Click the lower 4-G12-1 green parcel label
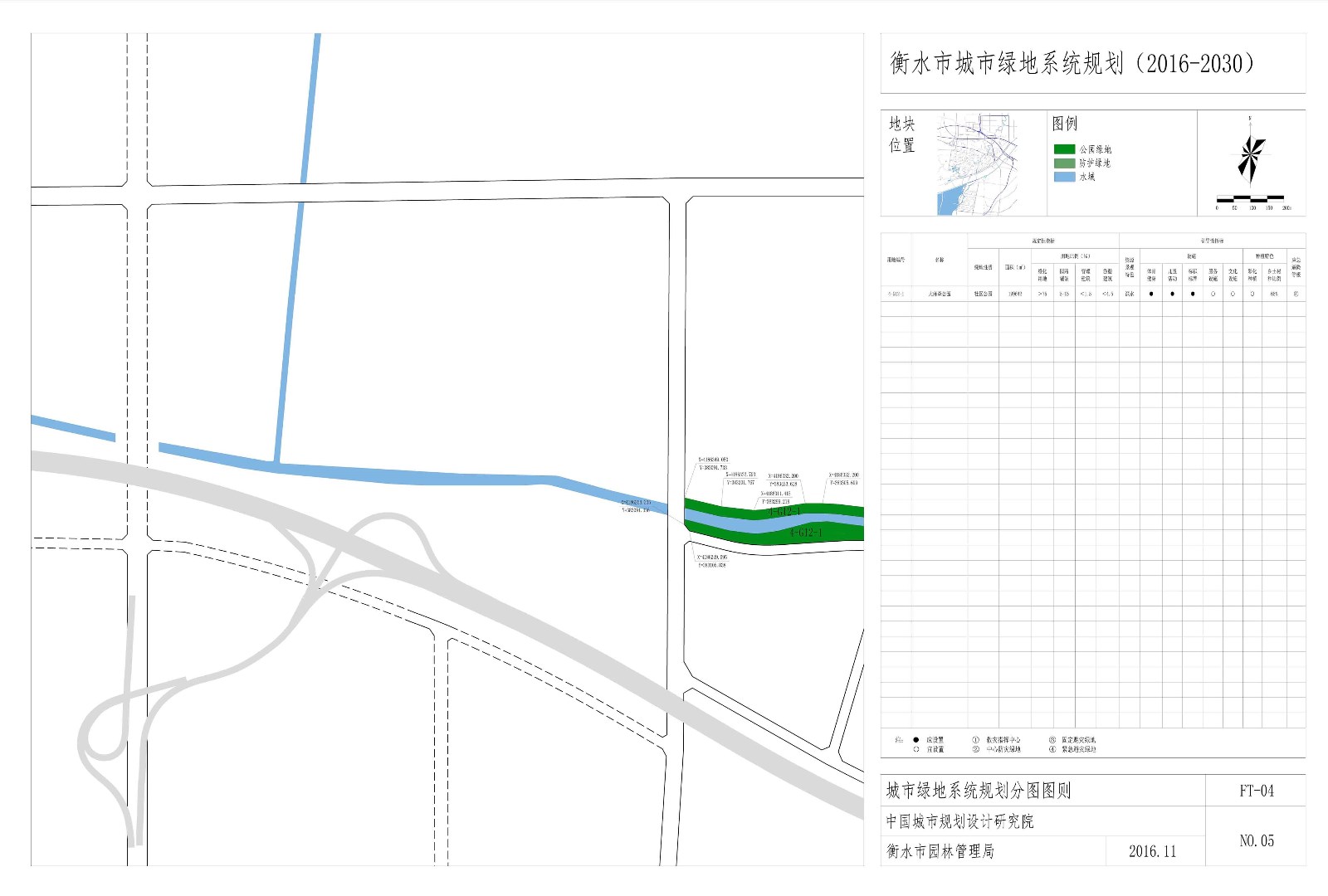1328x896 pixels. (x=805, y=533)
